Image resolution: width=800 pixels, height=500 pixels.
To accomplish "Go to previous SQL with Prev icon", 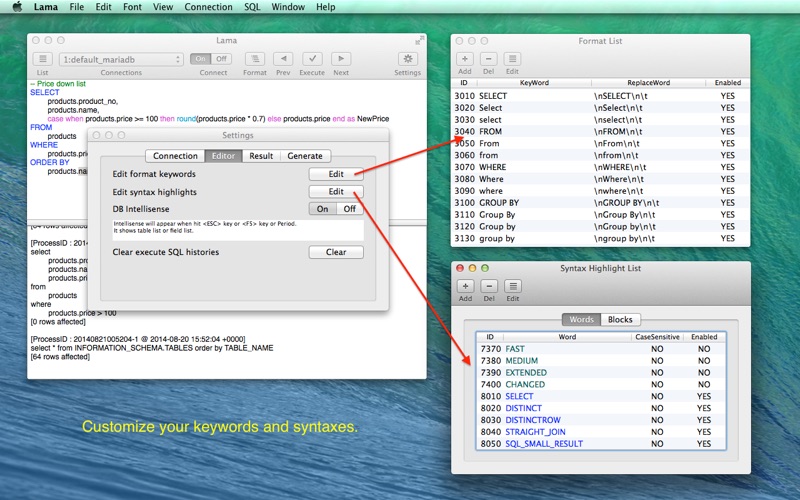I will (x=283, y=59).
